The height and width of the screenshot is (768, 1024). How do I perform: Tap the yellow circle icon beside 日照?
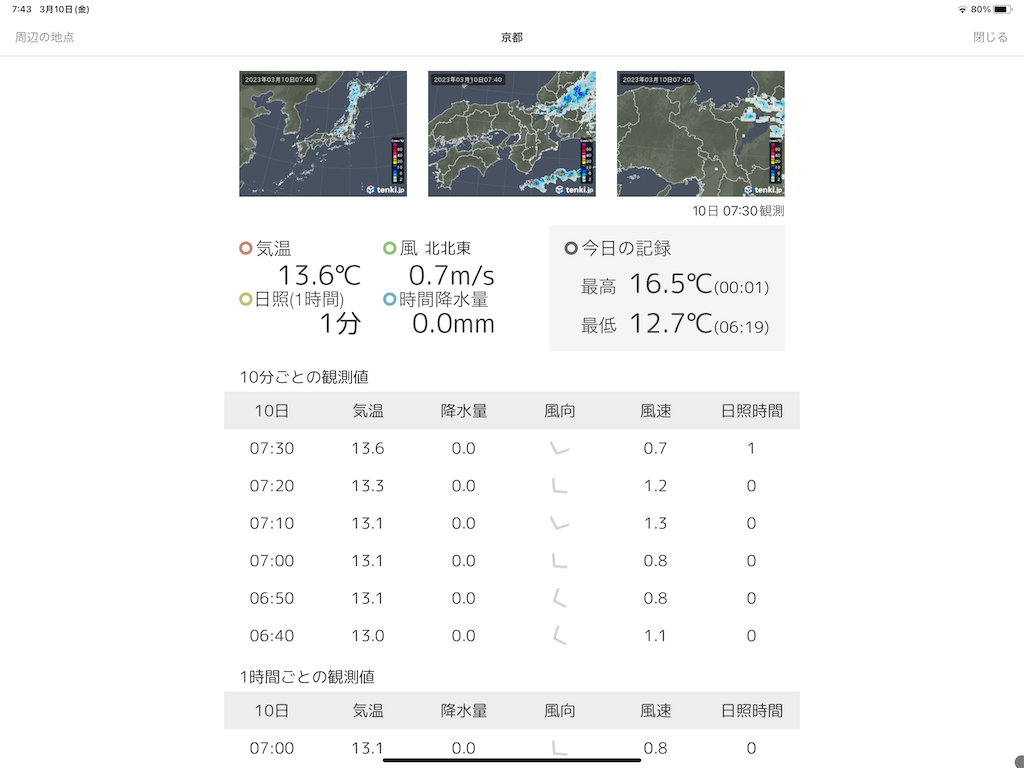[x=246, y=299]
